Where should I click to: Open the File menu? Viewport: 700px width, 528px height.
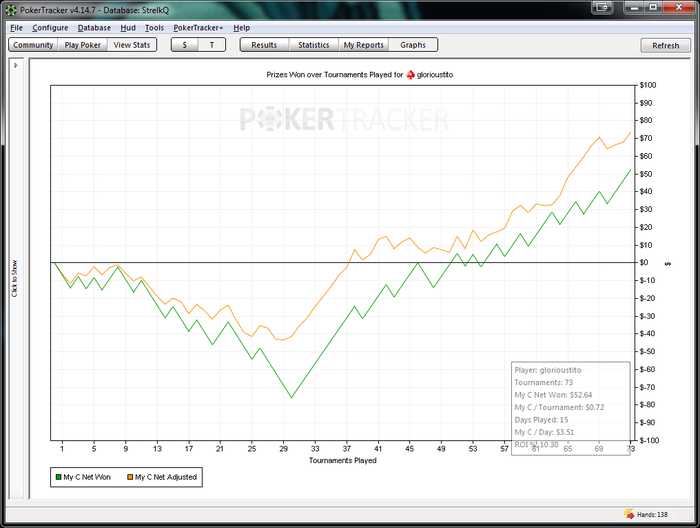tap(17, 28)
